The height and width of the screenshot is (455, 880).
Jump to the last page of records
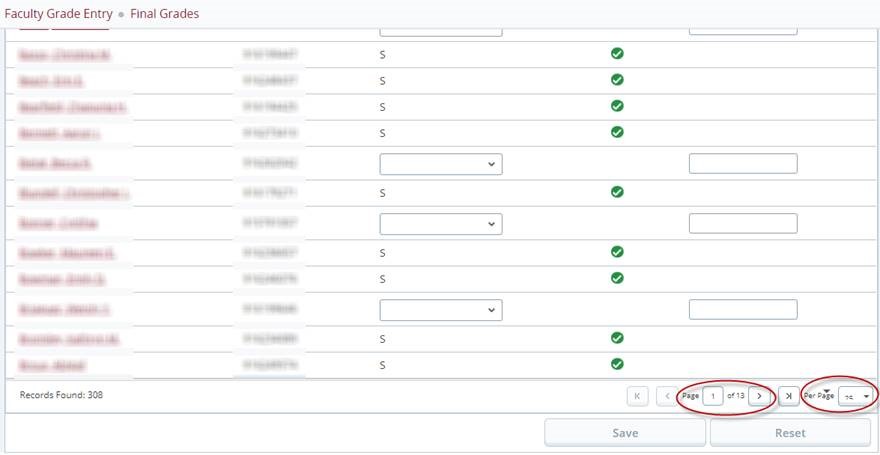pos(788,396)
